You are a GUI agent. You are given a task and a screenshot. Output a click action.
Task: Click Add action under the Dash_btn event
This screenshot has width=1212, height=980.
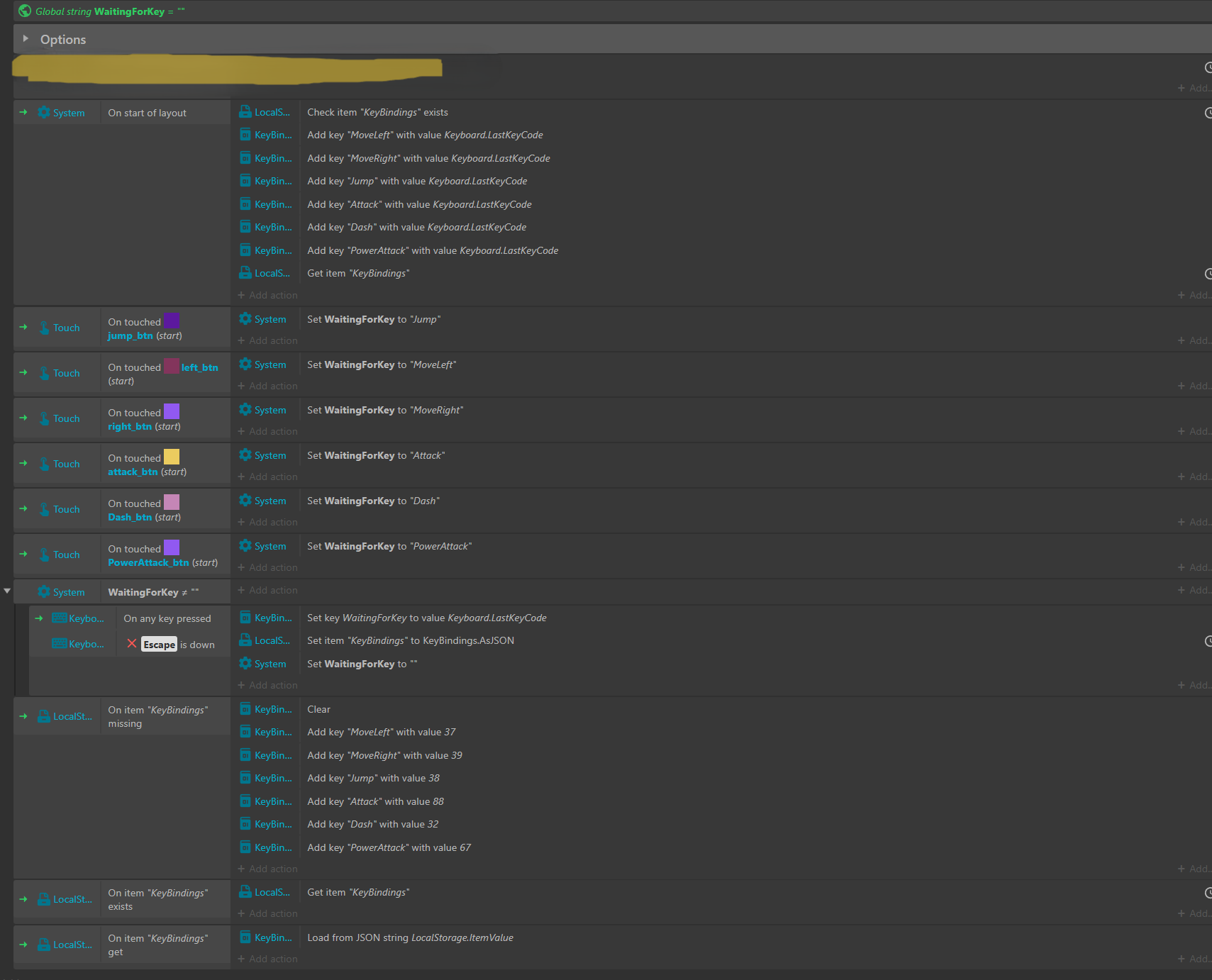pos(273,522)
